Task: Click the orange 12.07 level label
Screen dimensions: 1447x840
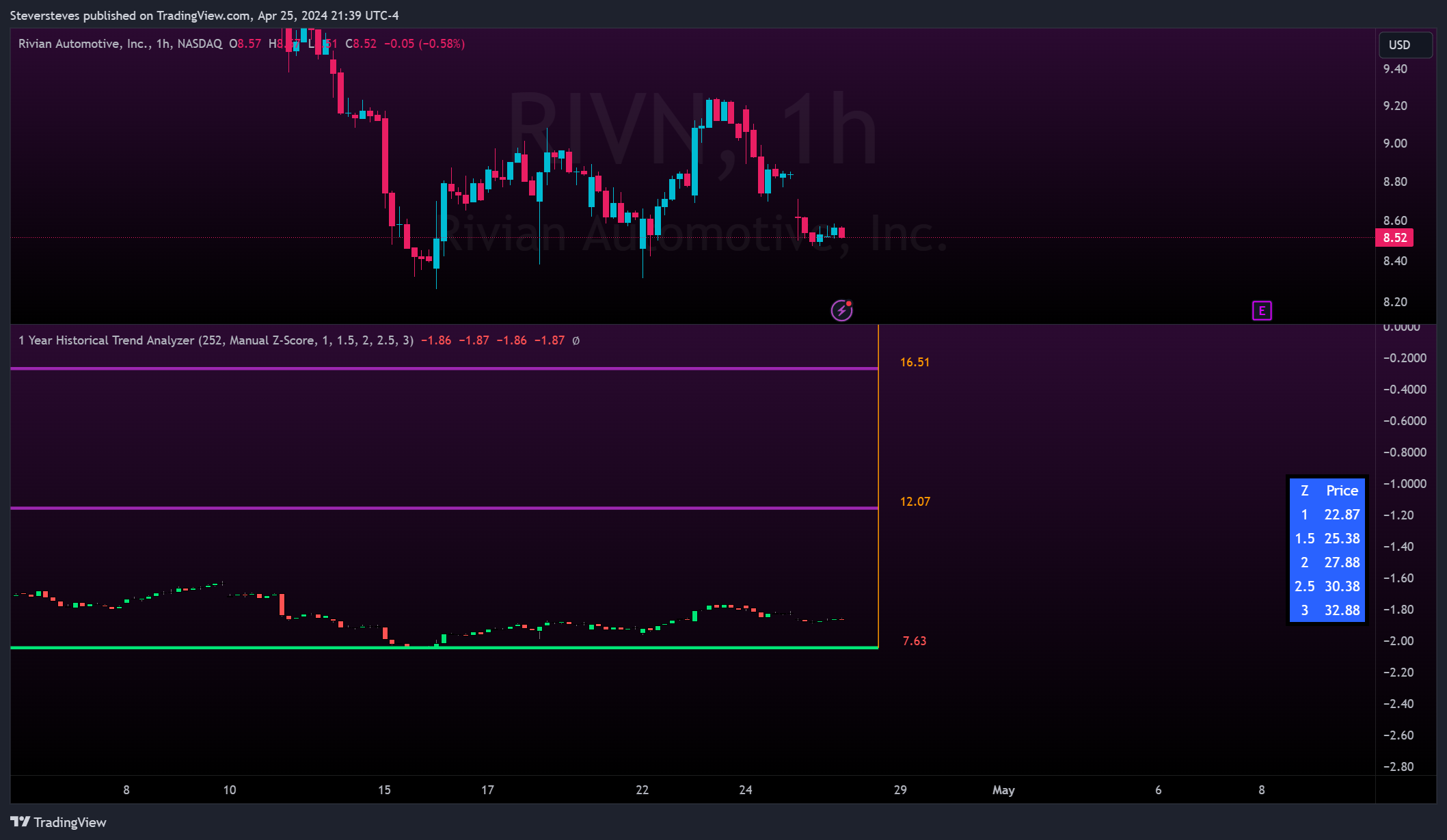Action: (915, 502)
